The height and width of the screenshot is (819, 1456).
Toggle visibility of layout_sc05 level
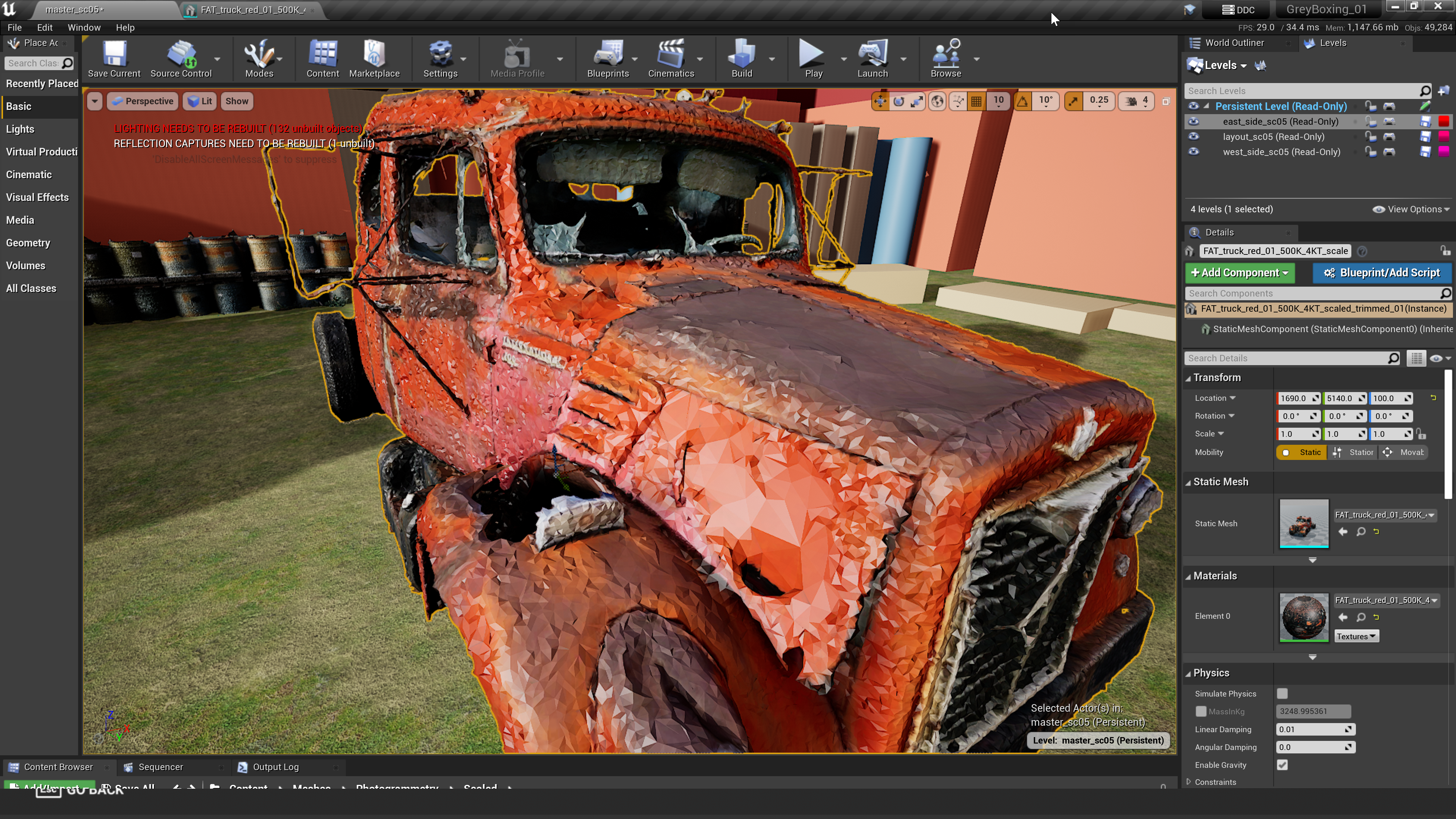click(x=1193, y=137)
